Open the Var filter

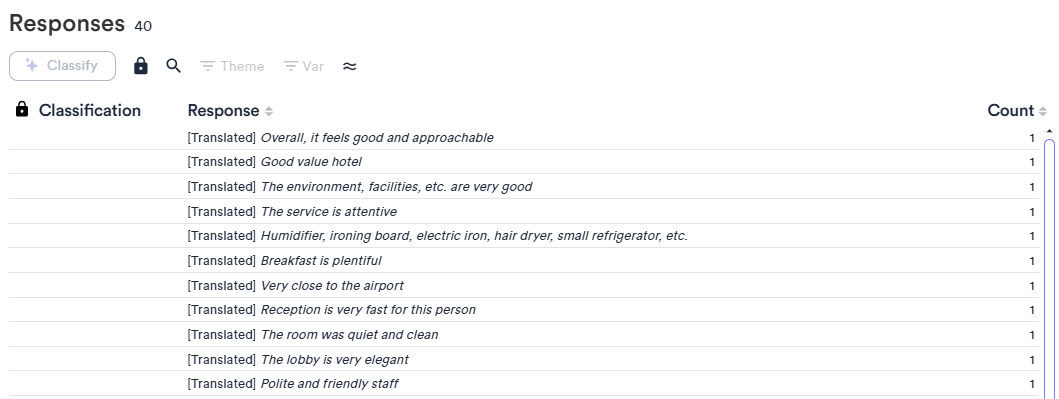point(303,66)
